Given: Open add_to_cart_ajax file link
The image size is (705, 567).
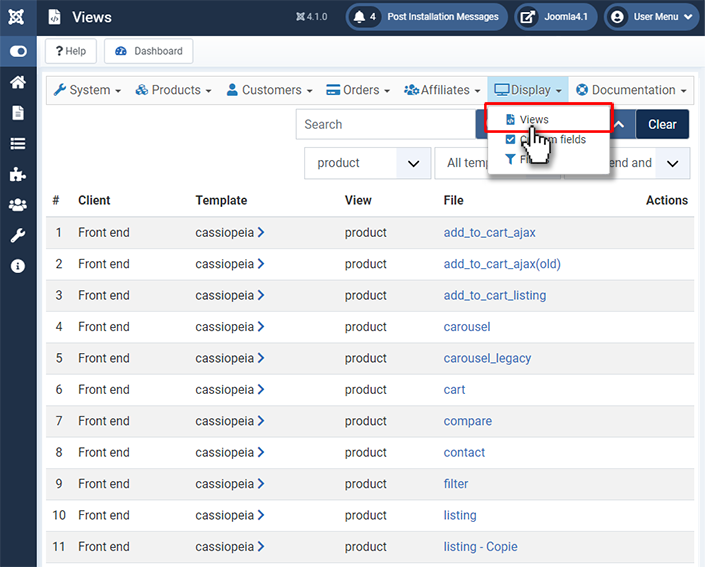Looking at the screenshot, I should (x=490, y=232).
